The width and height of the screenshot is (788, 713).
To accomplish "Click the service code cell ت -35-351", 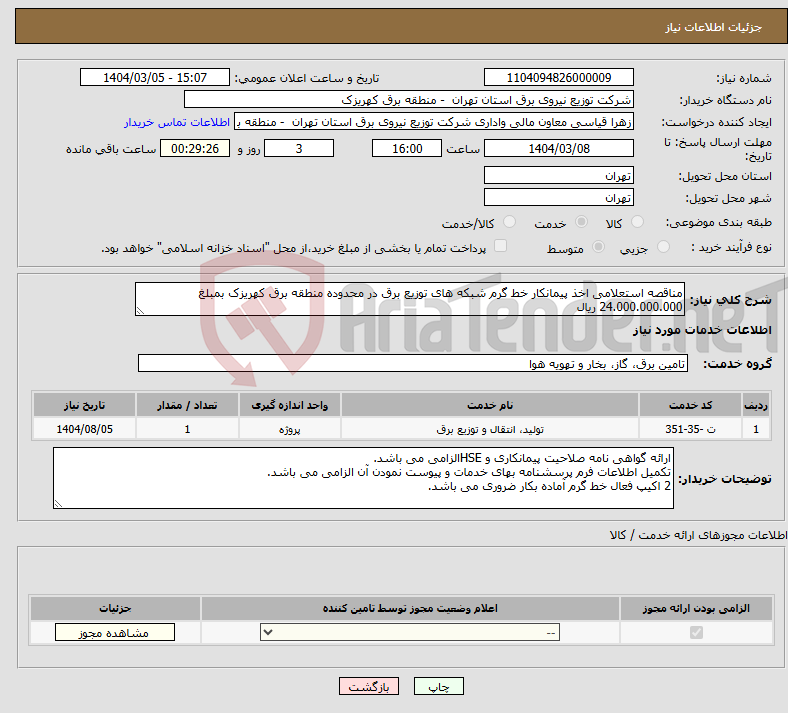I will point(691,429).
